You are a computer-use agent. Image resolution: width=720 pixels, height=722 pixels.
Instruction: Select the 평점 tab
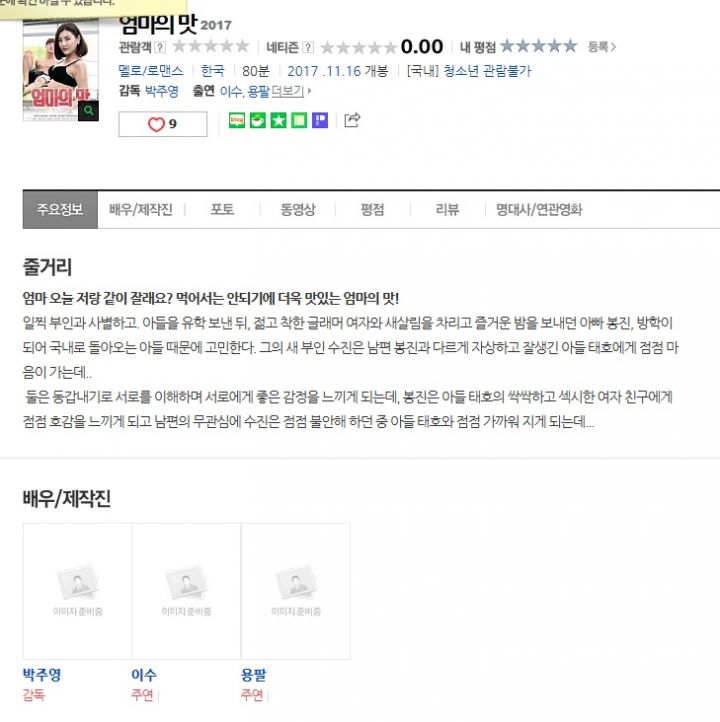372,210
